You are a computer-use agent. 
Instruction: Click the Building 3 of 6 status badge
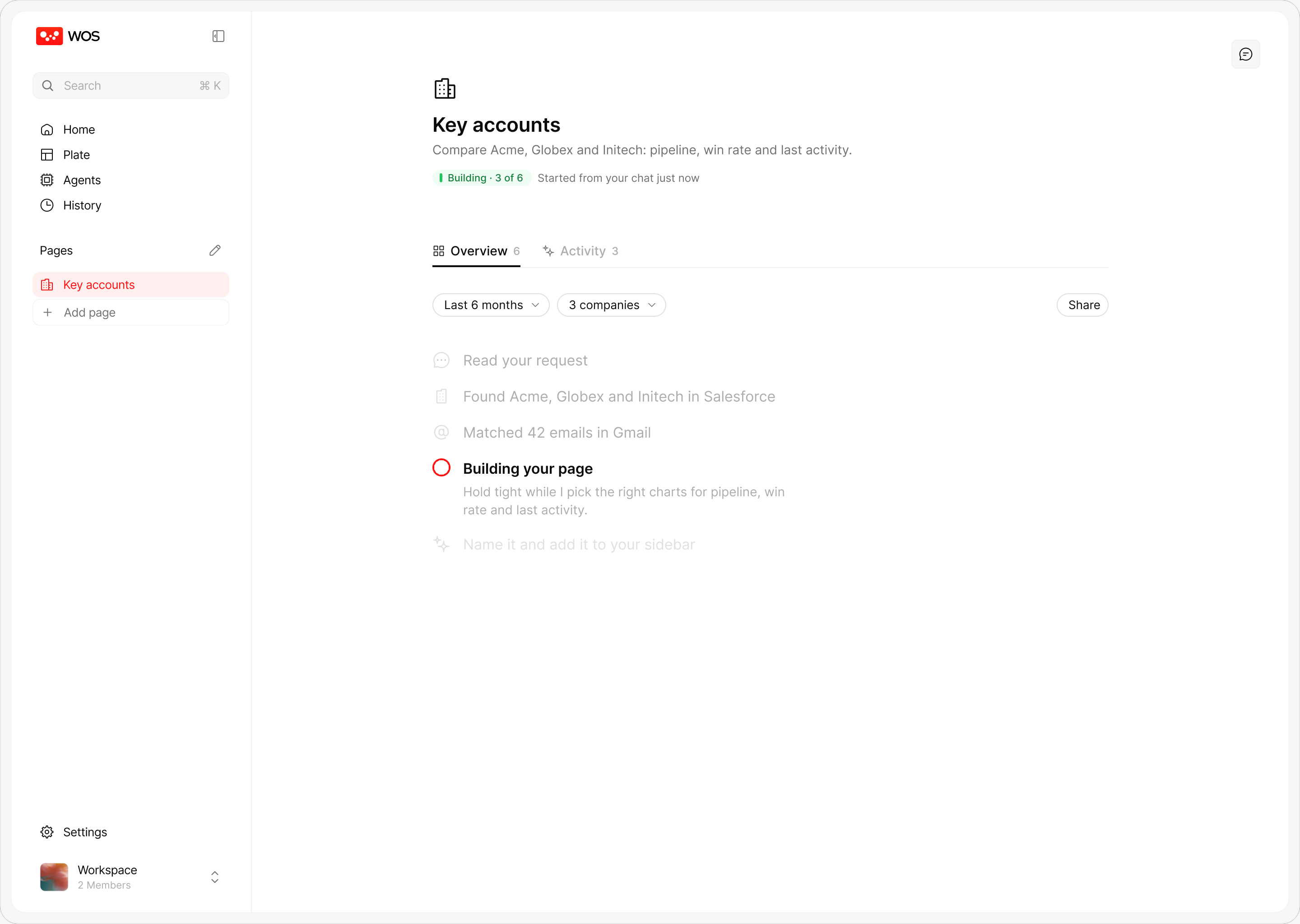482,178
